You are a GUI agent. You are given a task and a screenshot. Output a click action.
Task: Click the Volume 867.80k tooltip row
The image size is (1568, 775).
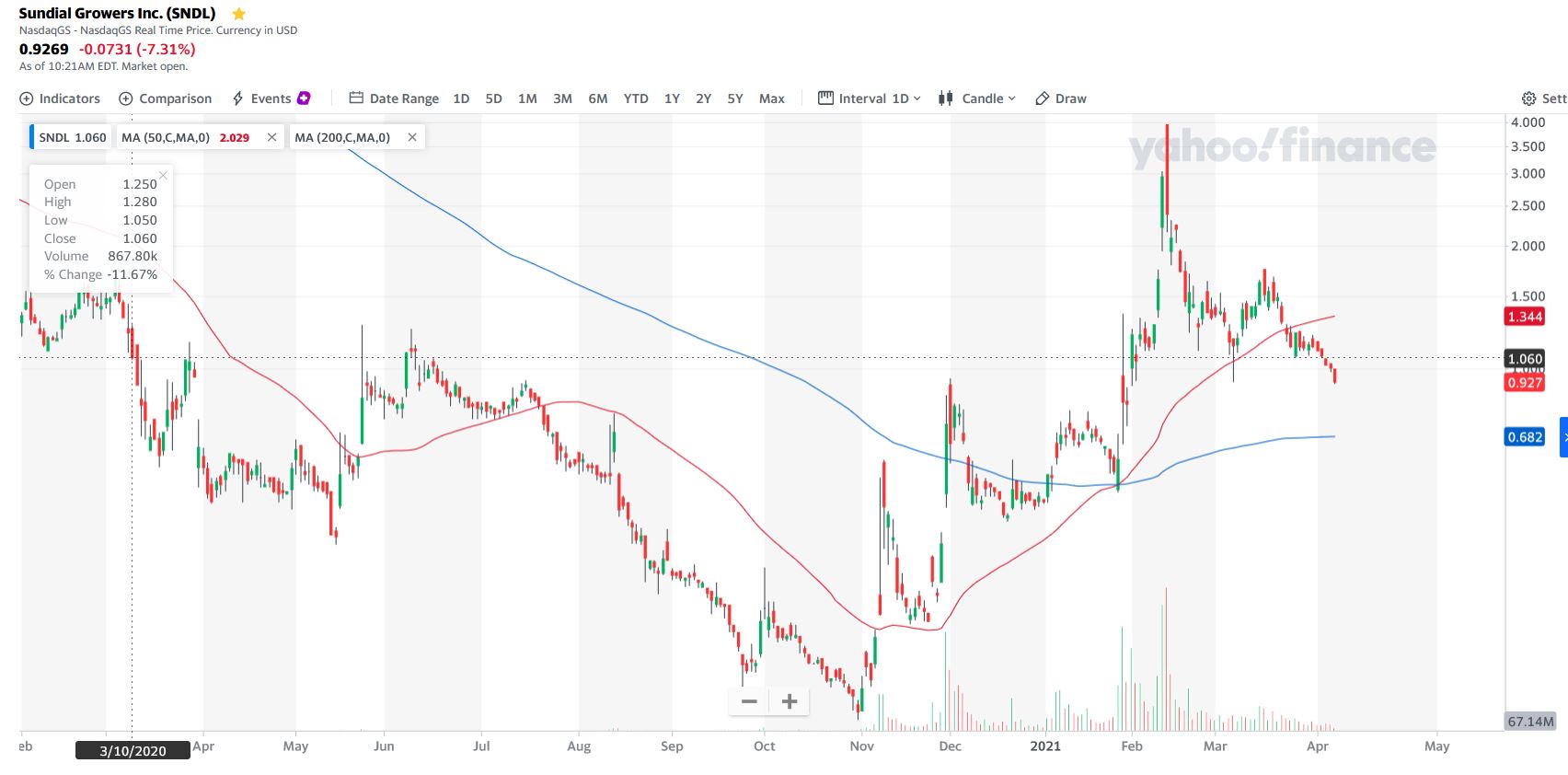pyautogui.click(x=100, y=256)
